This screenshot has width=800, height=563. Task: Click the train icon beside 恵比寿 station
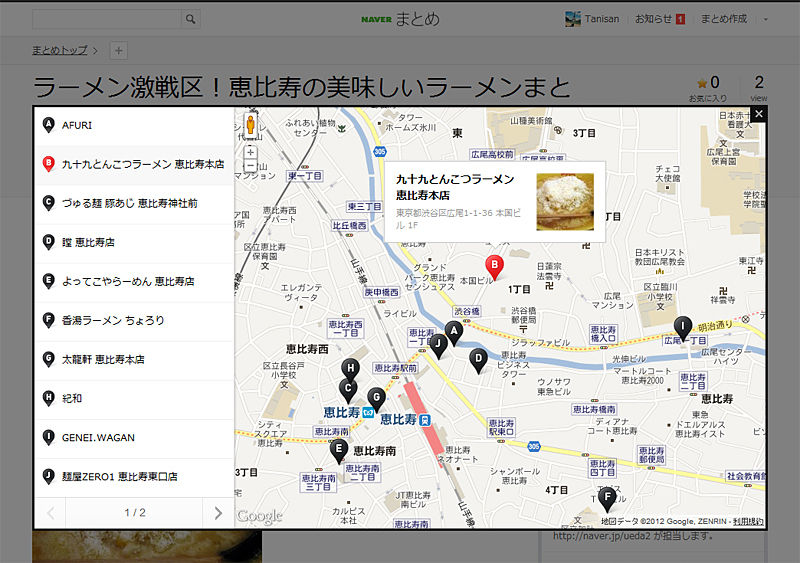tap(425, 420)
